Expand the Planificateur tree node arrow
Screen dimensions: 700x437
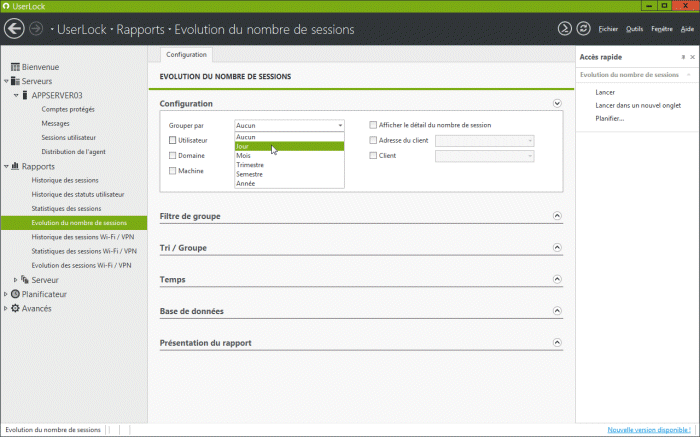click(x=6, y=294)
